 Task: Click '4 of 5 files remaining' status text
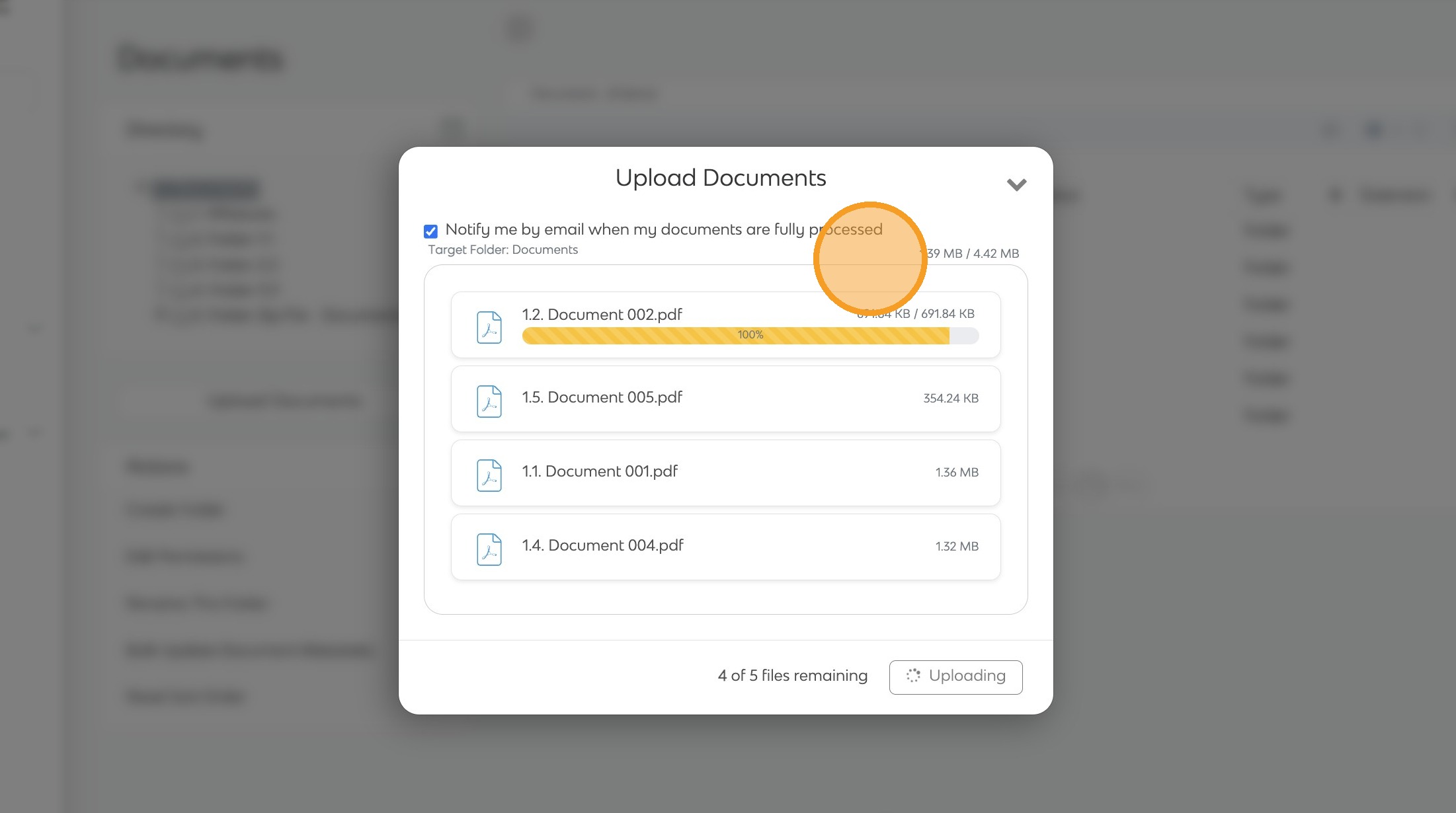pyautogui.click(x=792, y=676)
